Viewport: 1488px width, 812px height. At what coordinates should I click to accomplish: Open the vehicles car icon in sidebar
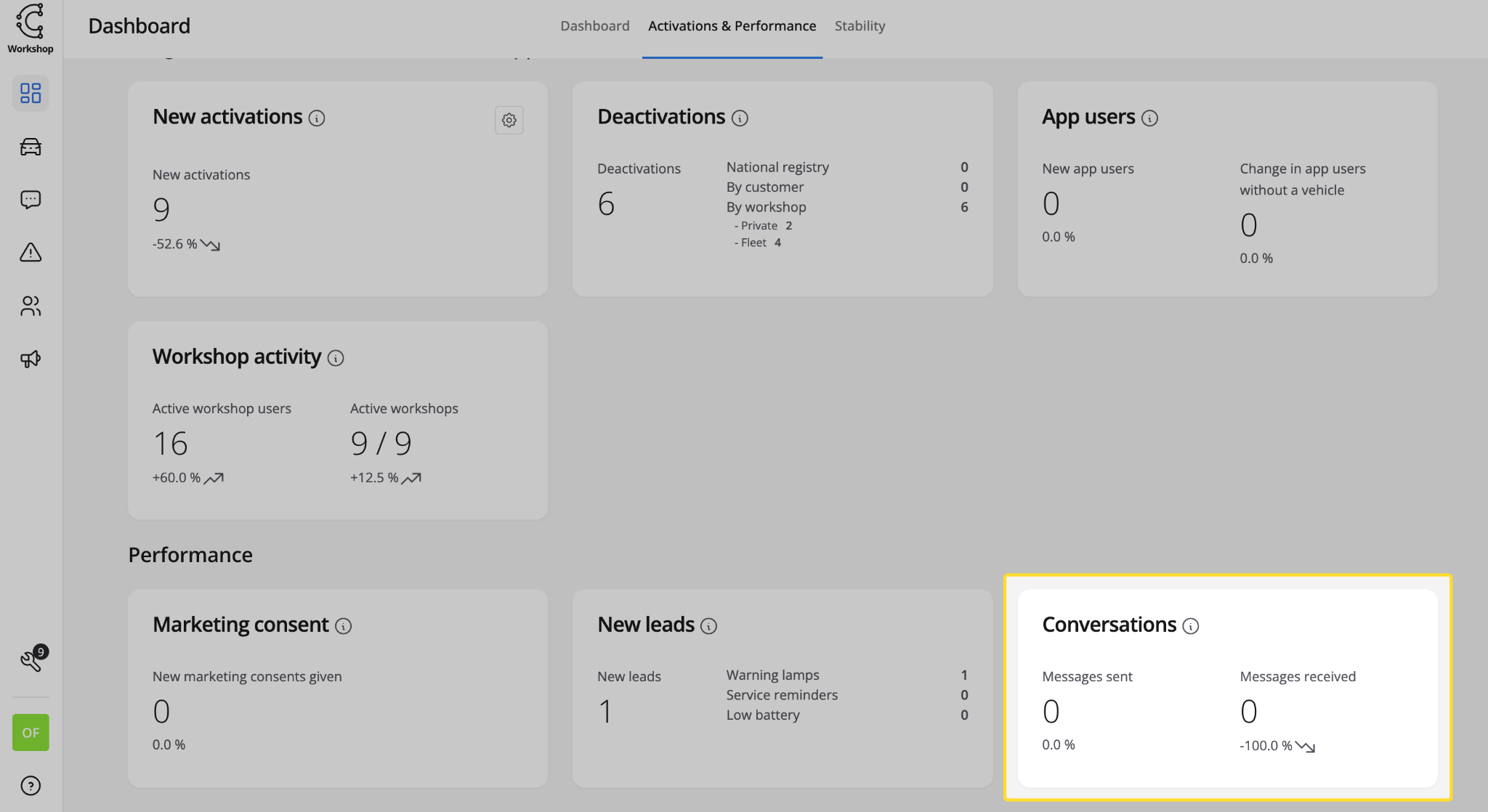tap(31, 147)
